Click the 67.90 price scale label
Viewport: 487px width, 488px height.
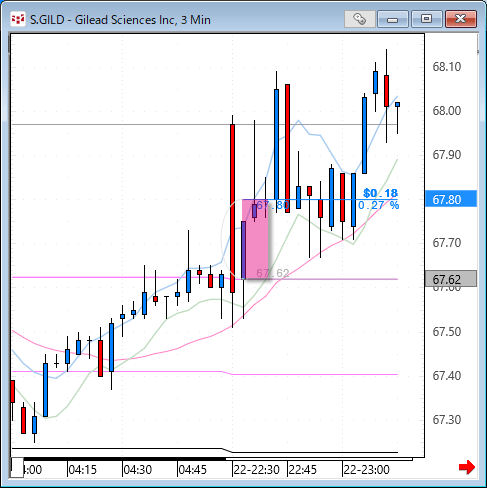point(446,155)
